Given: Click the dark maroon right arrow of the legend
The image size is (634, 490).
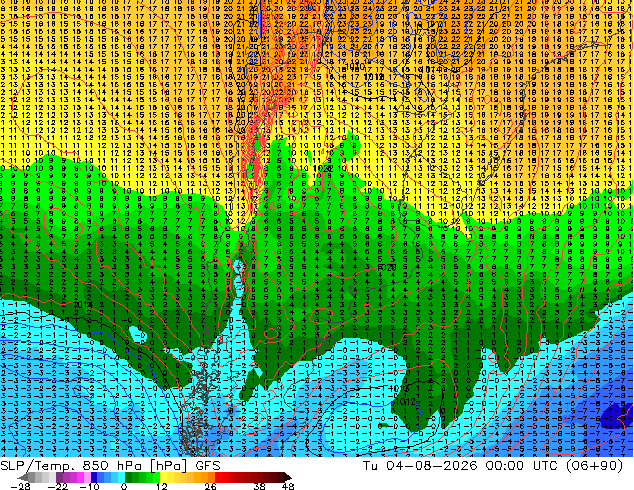Looking at the screenshot, I should coord(288,477).
